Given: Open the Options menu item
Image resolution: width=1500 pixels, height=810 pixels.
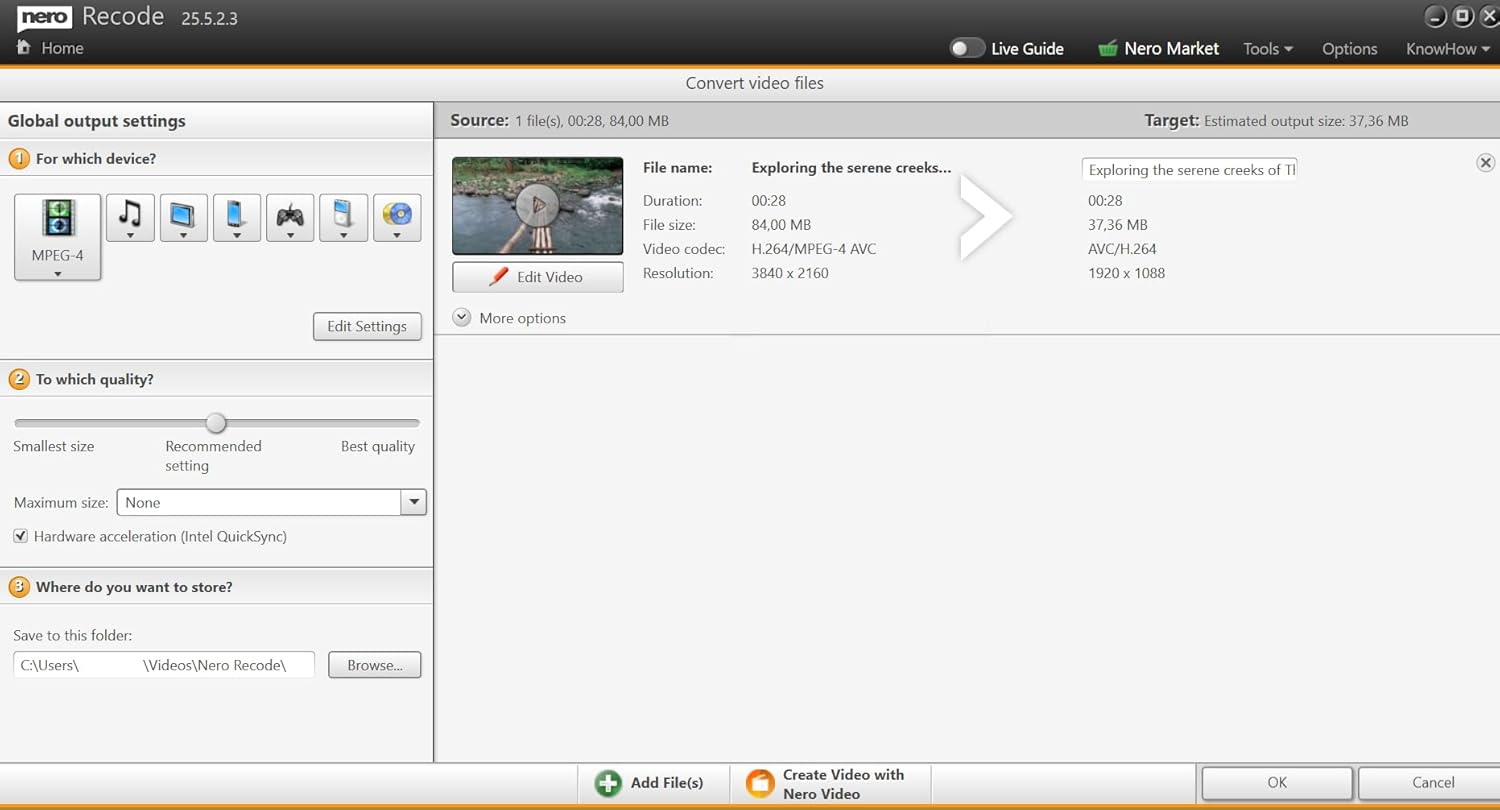Looking at the screenshot, I should pyautogui.click(x=1350, y=49).
